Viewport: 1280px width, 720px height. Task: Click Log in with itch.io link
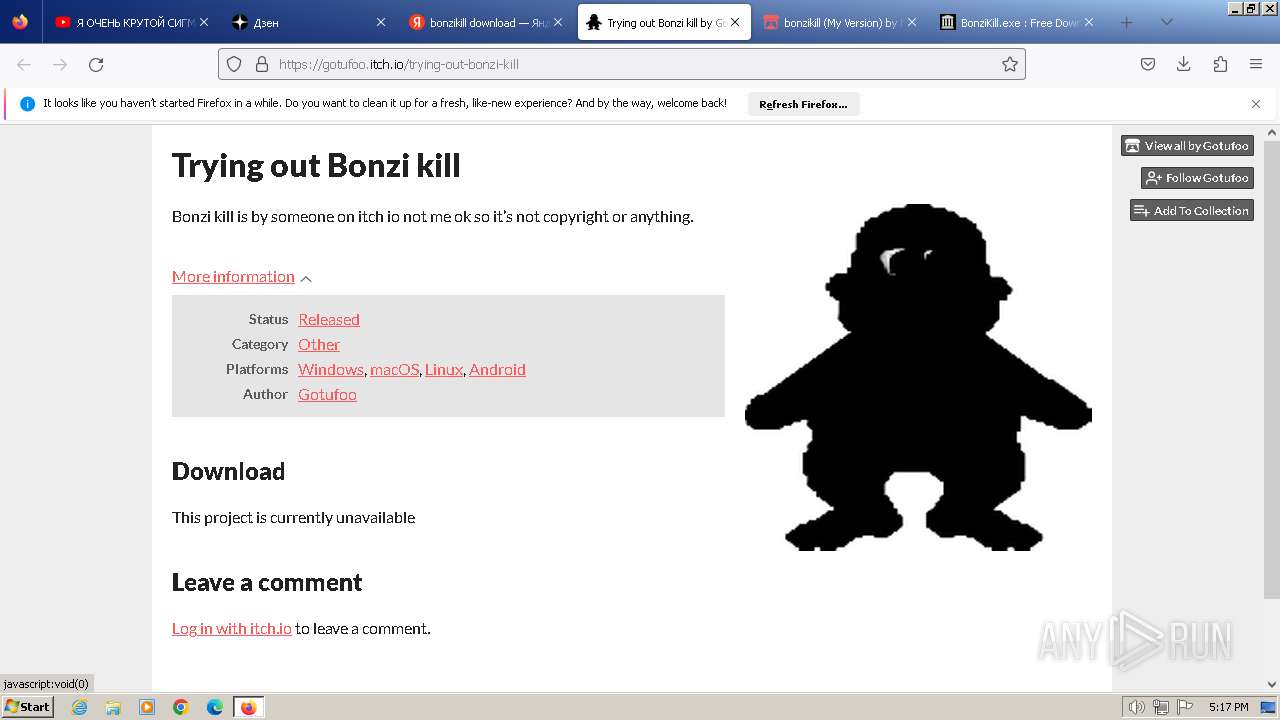(232, 628)
